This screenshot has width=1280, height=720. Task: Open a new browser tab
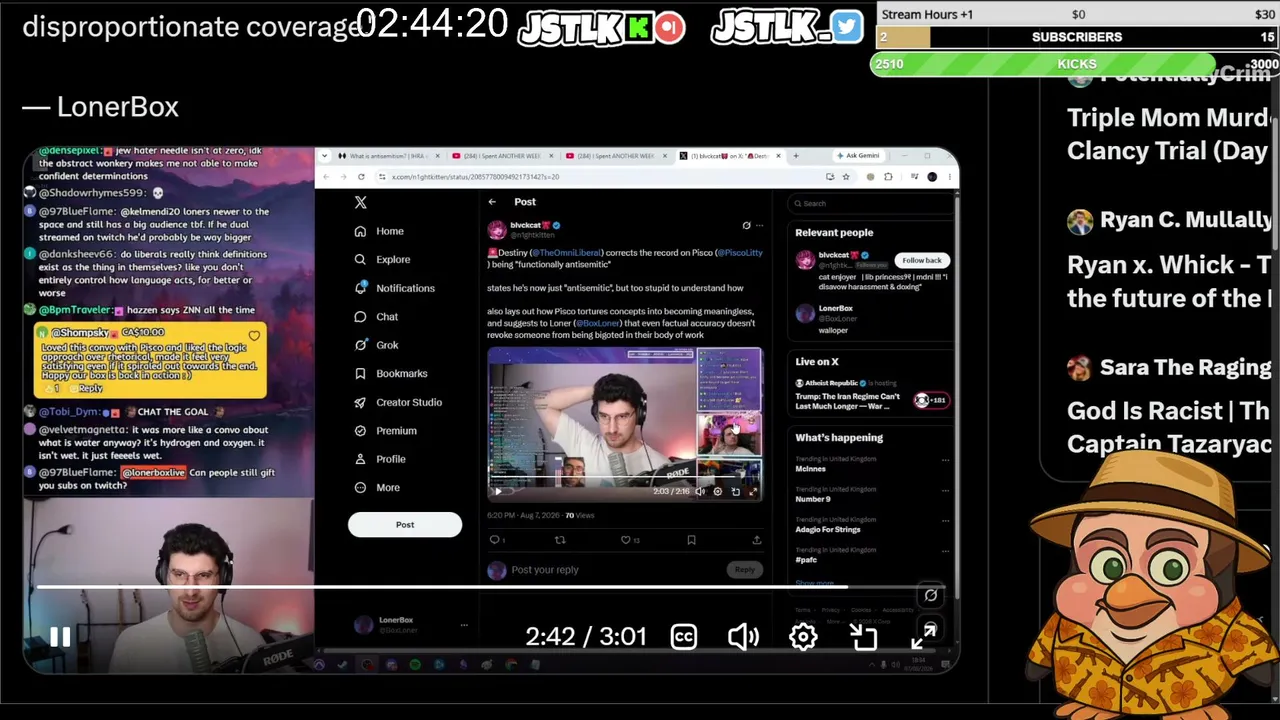click(795, 156)
